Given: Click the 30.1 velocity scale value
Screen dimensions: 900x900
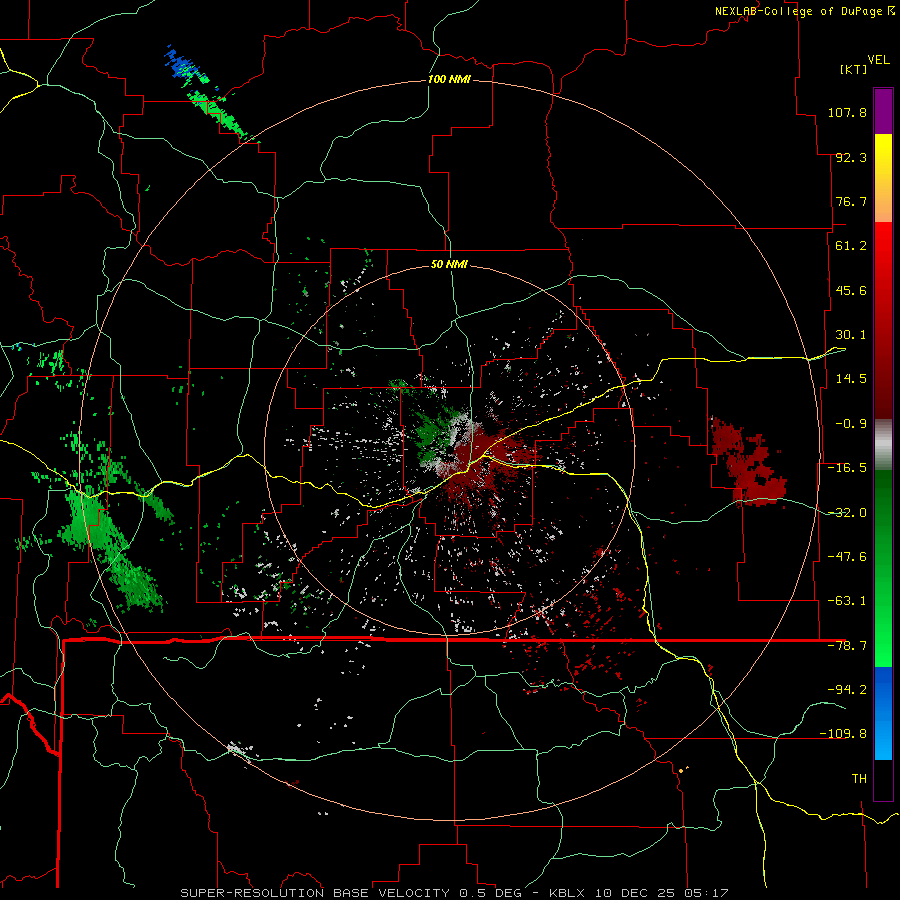Looking at the screenshot, I should 851,335.
